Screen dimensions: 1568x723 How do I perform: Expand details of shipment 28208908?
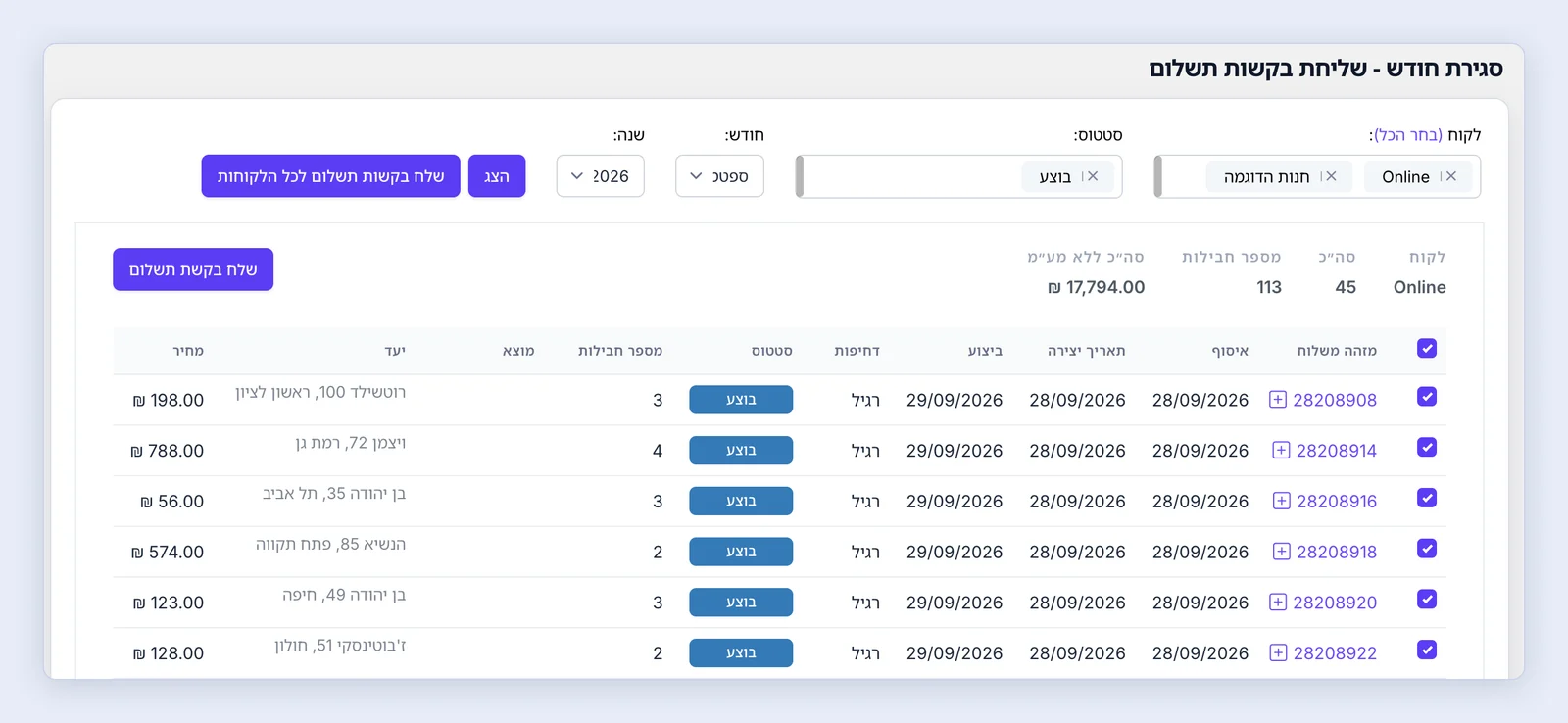1278,400
